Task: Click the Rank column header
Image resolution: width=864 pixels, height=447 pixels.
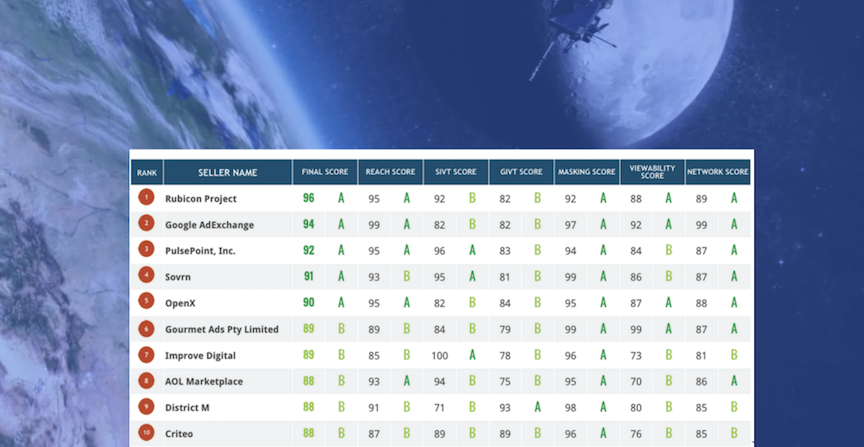Action: [147, 173]
